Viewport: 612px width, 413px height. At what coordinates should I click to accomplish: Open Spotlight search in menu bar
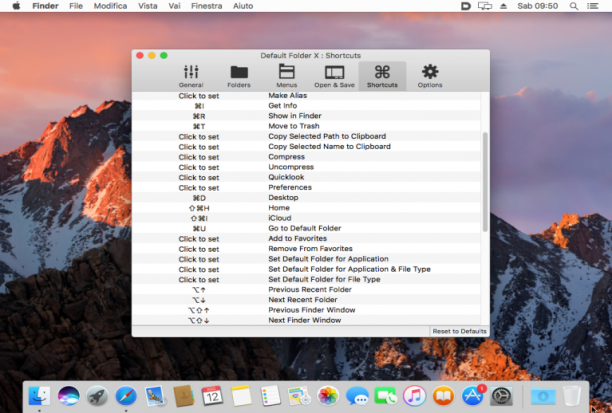574,6
